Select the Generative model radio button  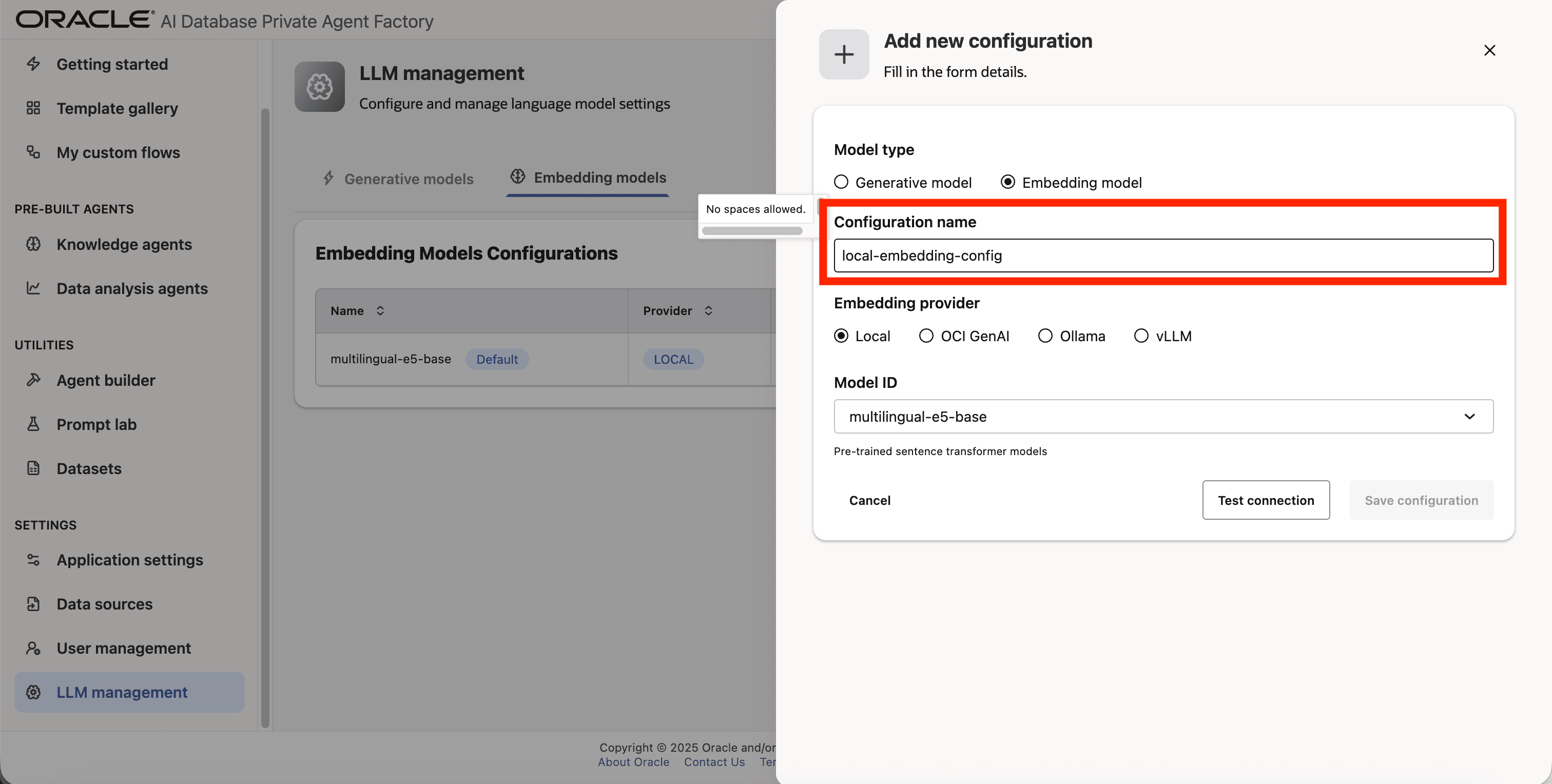(841, 182)
